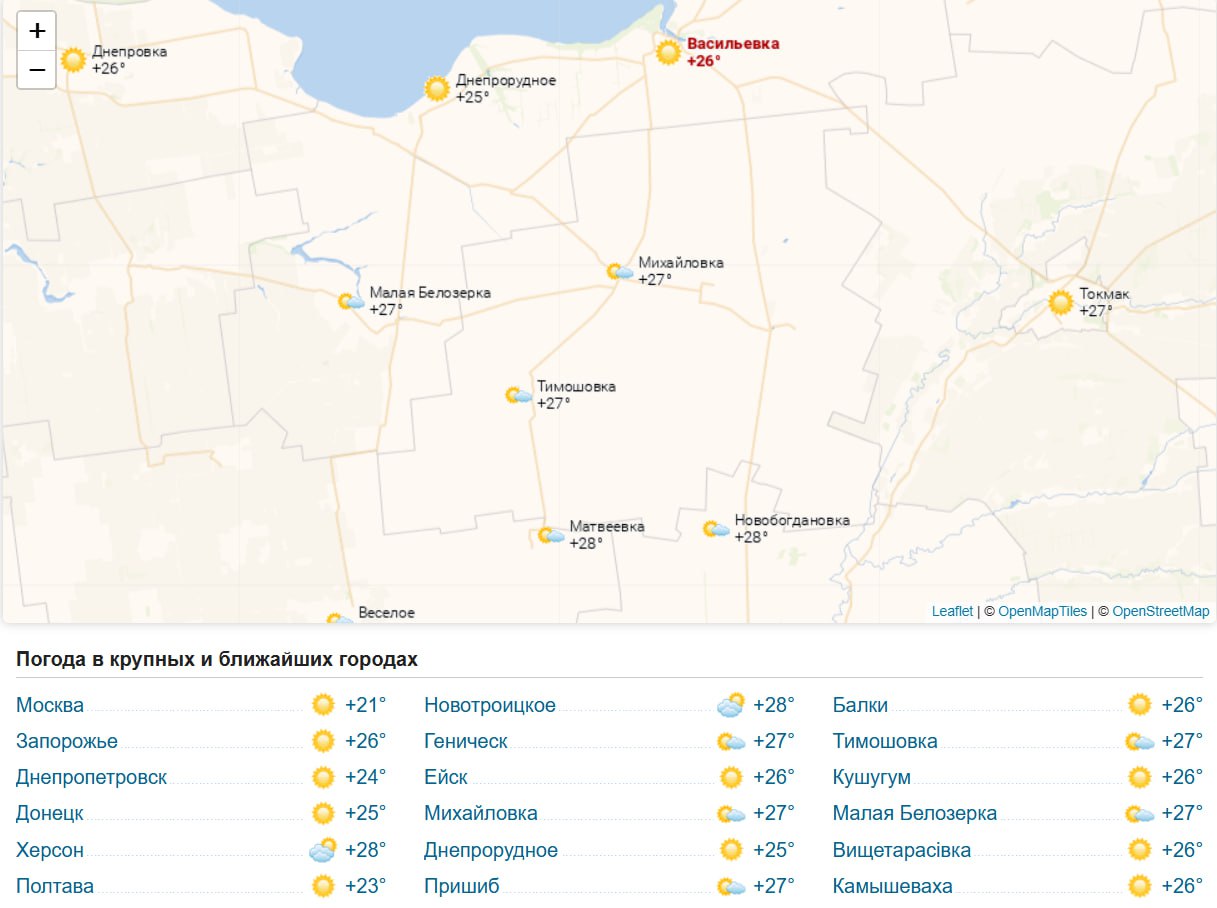Click the weather icon at Новобогдановка
Image resolution: width=1217 pixels, height=908 pixels.
[x=716, y=529]
